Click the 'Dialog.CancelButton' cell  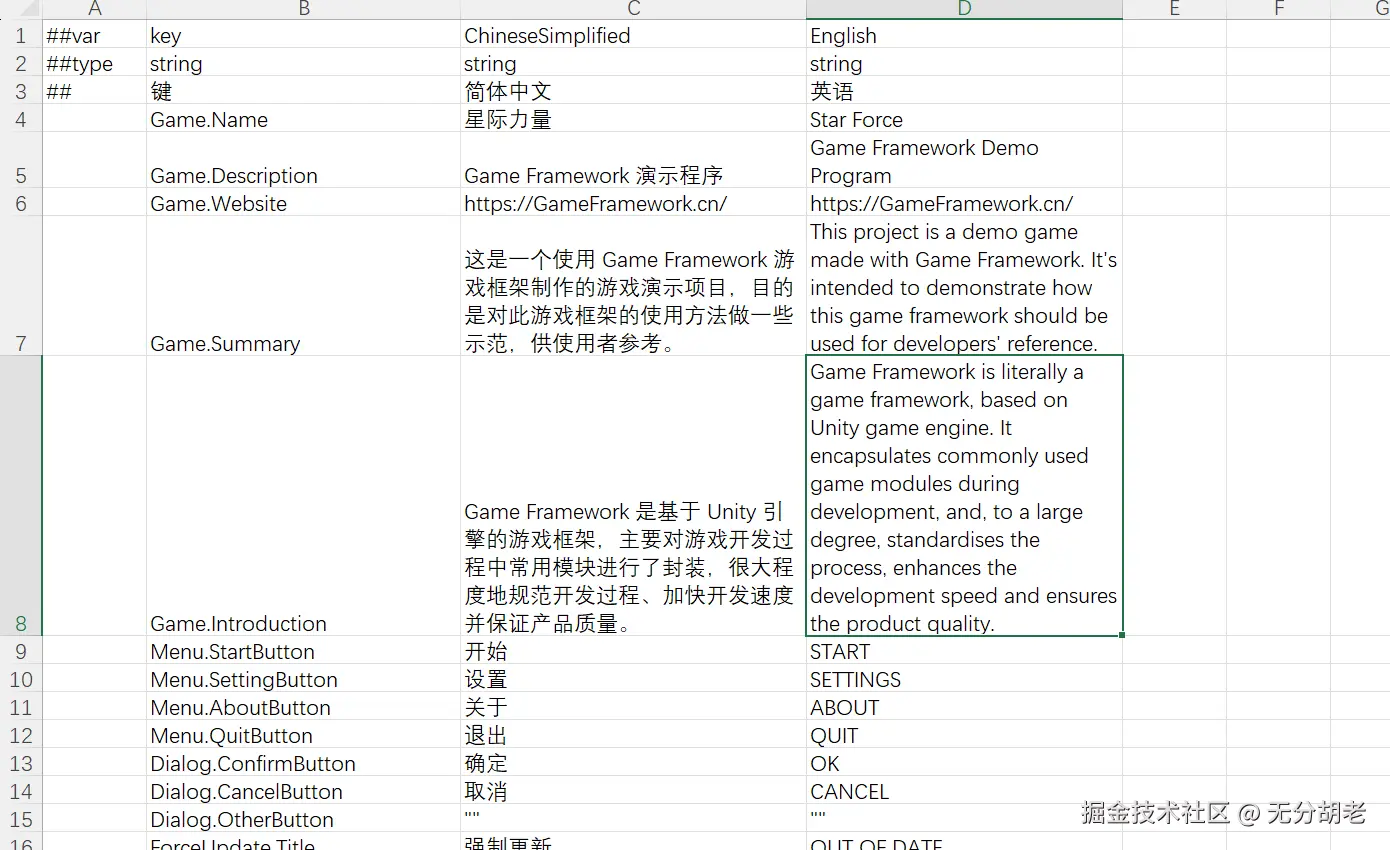[x=303, y=791]
